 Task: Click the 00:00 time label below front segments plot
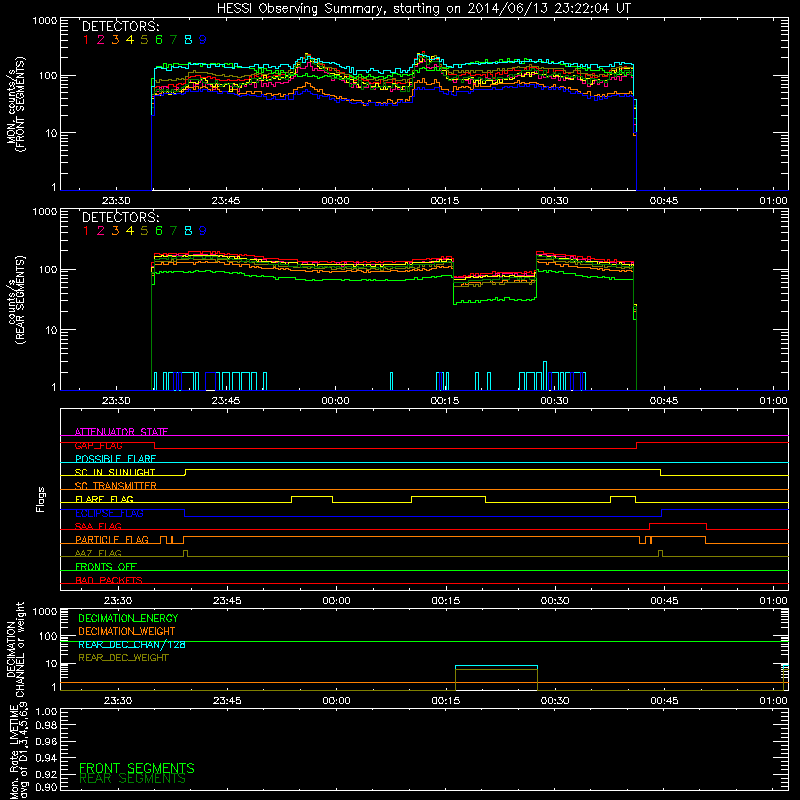click(x=335, y=201)
